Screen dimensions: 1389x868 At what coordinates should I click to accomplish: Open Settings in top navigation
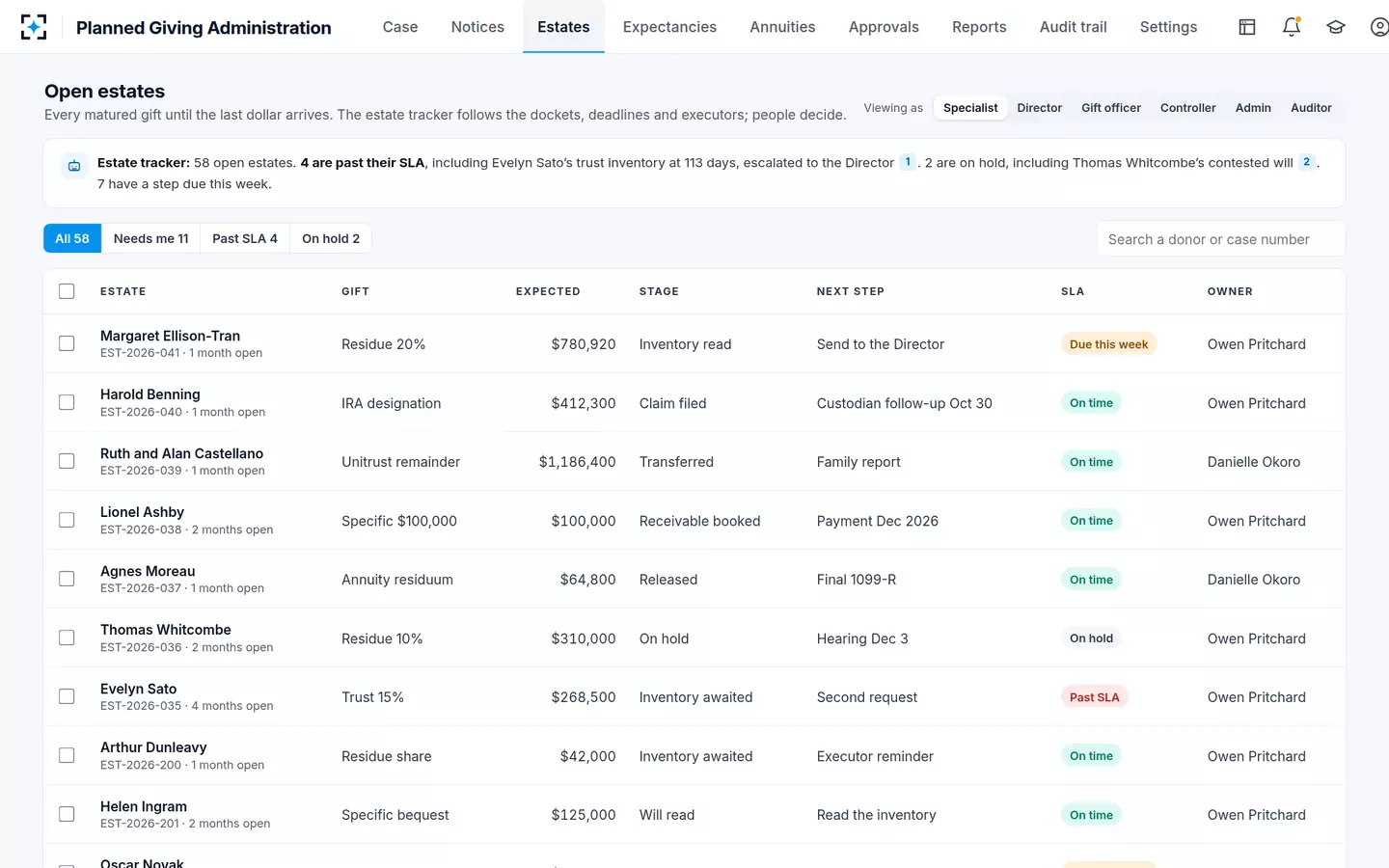[1168, 27]
